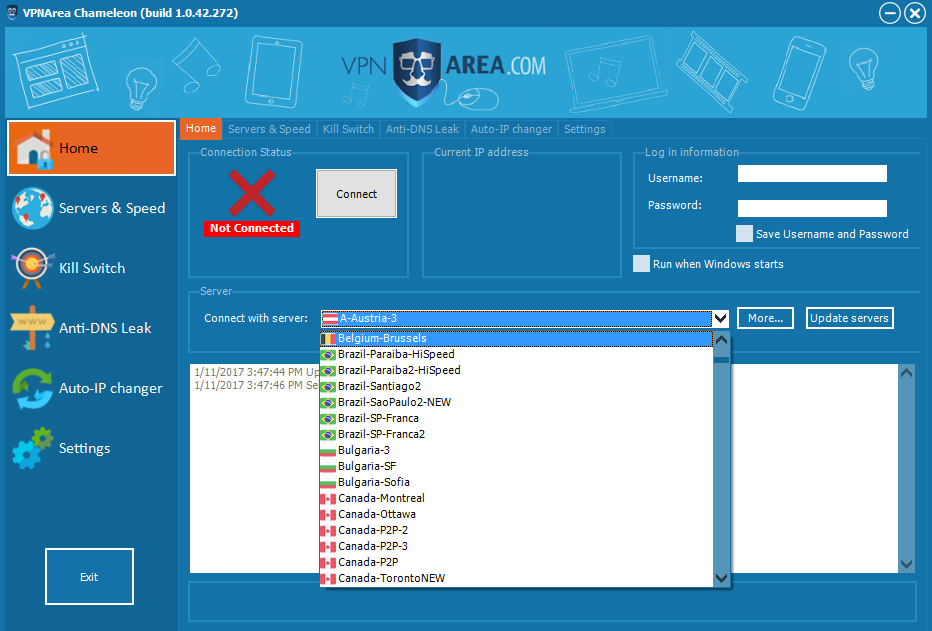Choose Brazil-Santiago2 server
Screen dimensions: 932x631
[x=516, y=386]
